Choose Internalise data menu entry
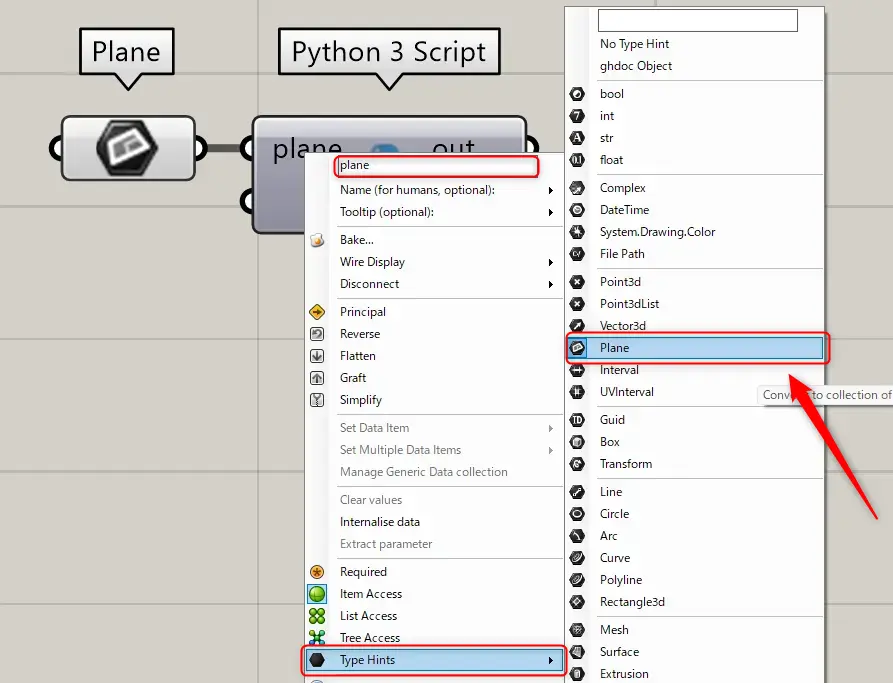 (x=379, y=522)
